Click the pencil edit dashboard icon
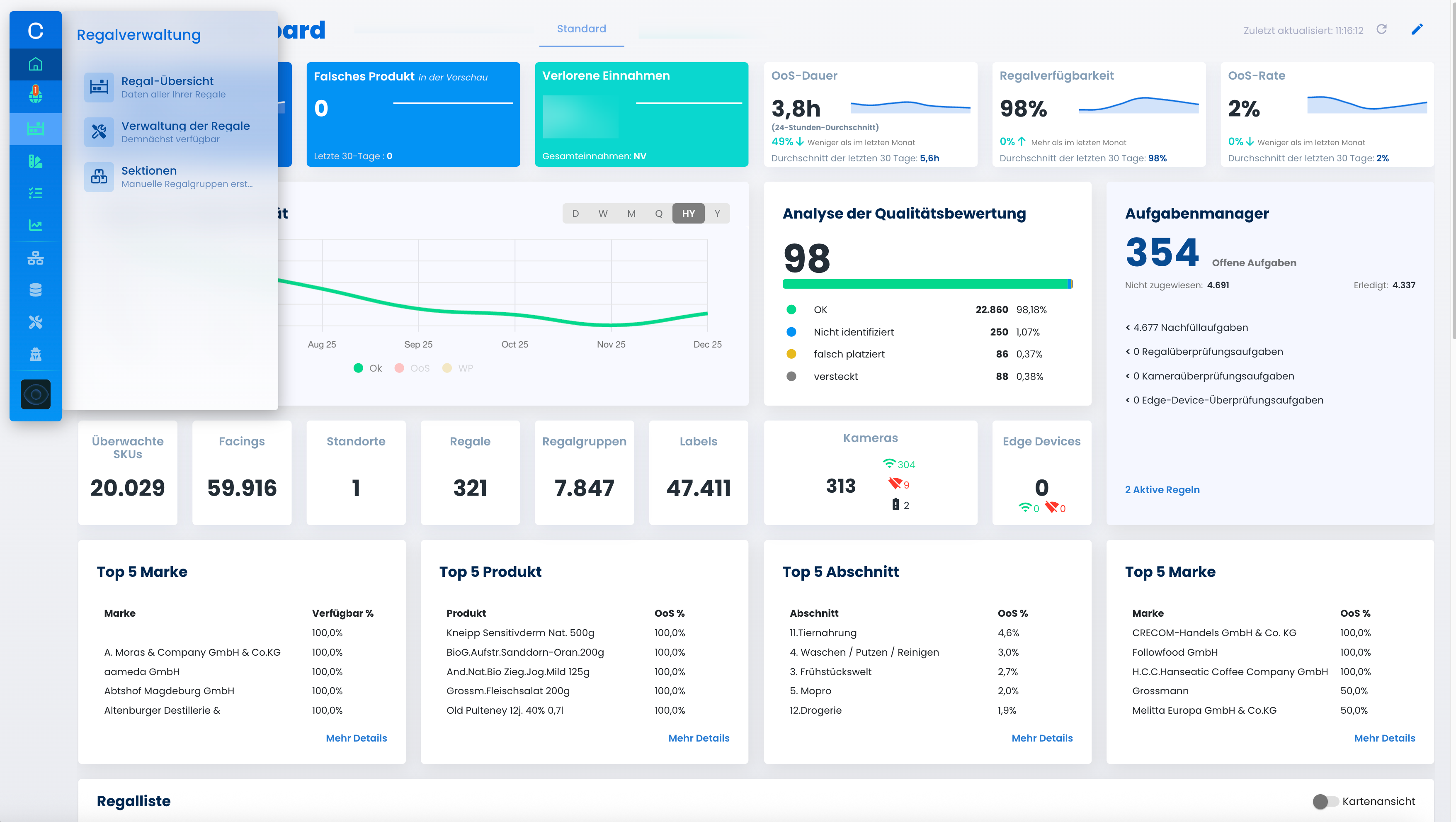The image size is (1456, 822). pos(1417,29)
